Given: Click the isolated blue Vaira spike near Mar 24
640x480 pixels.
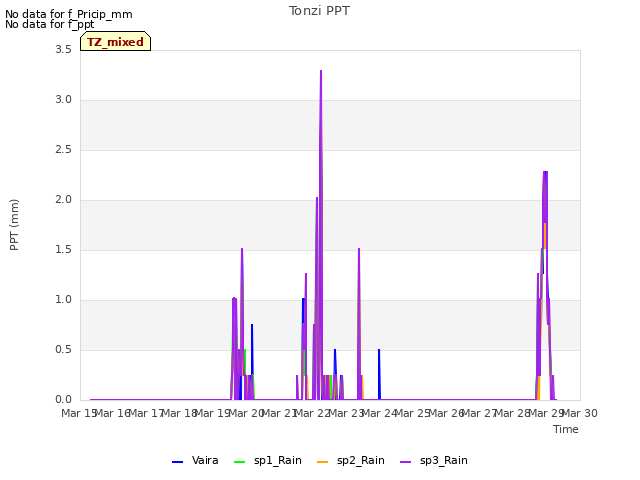Looking at the screenshot, I should [x=379, y=373].
